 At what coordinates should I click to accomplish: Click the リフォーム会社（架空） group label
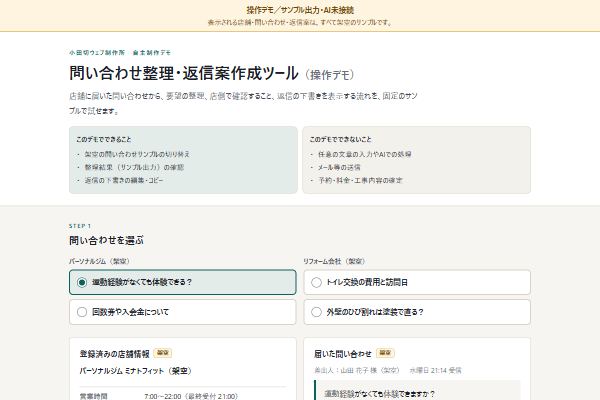[x=334, y=261]
